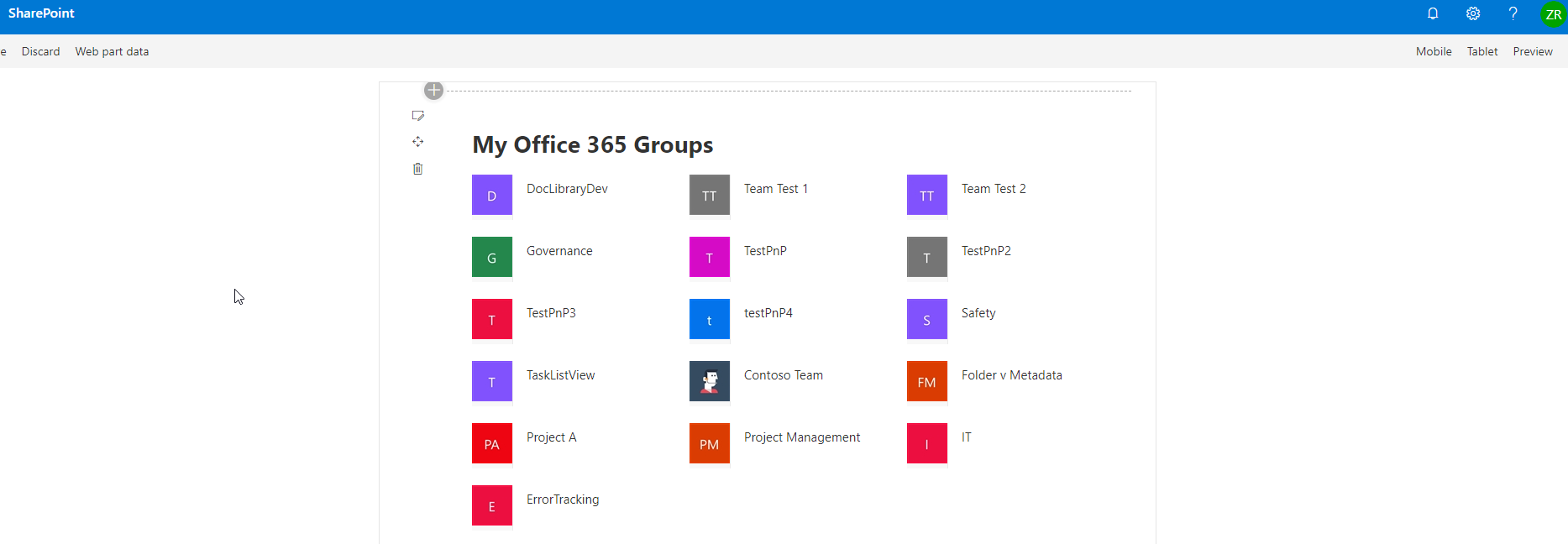Switch to Preview mode
The width and height of the screenshot is (1568, 544).
click(x=1533, y=51)
